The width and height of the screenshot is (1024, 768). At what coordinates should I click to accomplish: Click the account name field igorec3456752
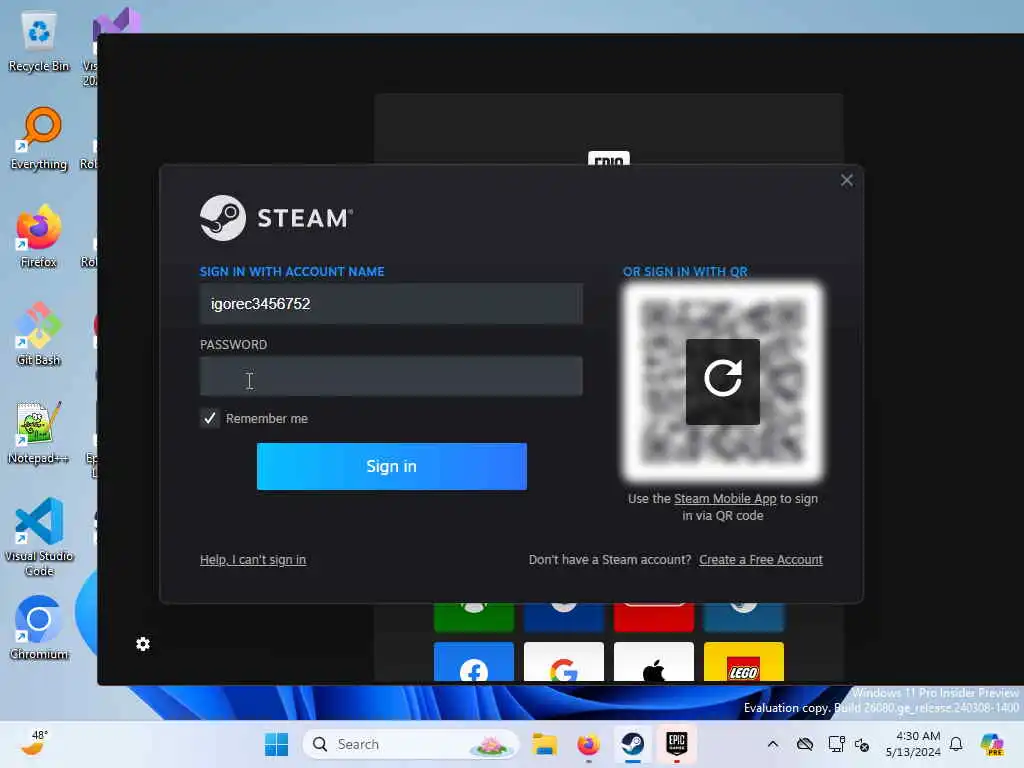tap(391, 304)
